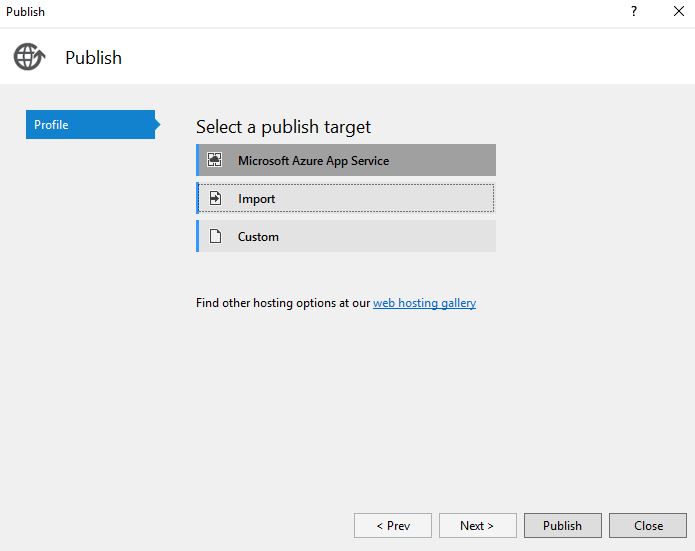Click the Publish button at bottom

[x=563, y=526]
